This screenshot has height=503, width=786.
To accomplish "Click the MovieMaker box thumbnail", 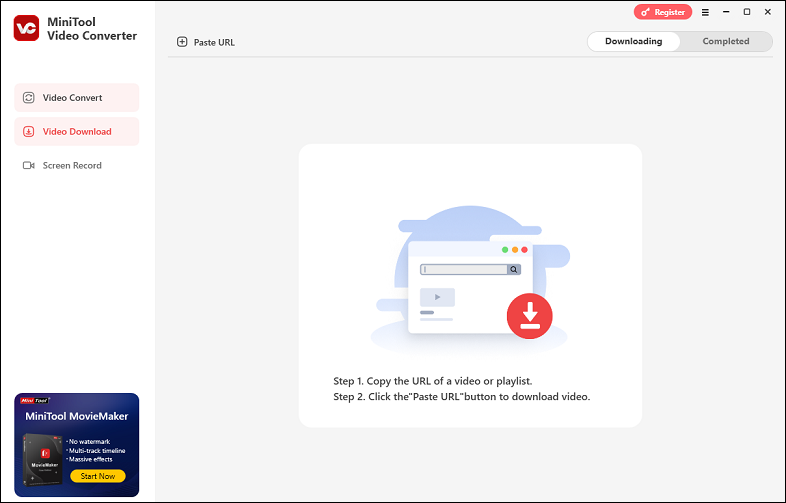I will [x=43, y=460].
